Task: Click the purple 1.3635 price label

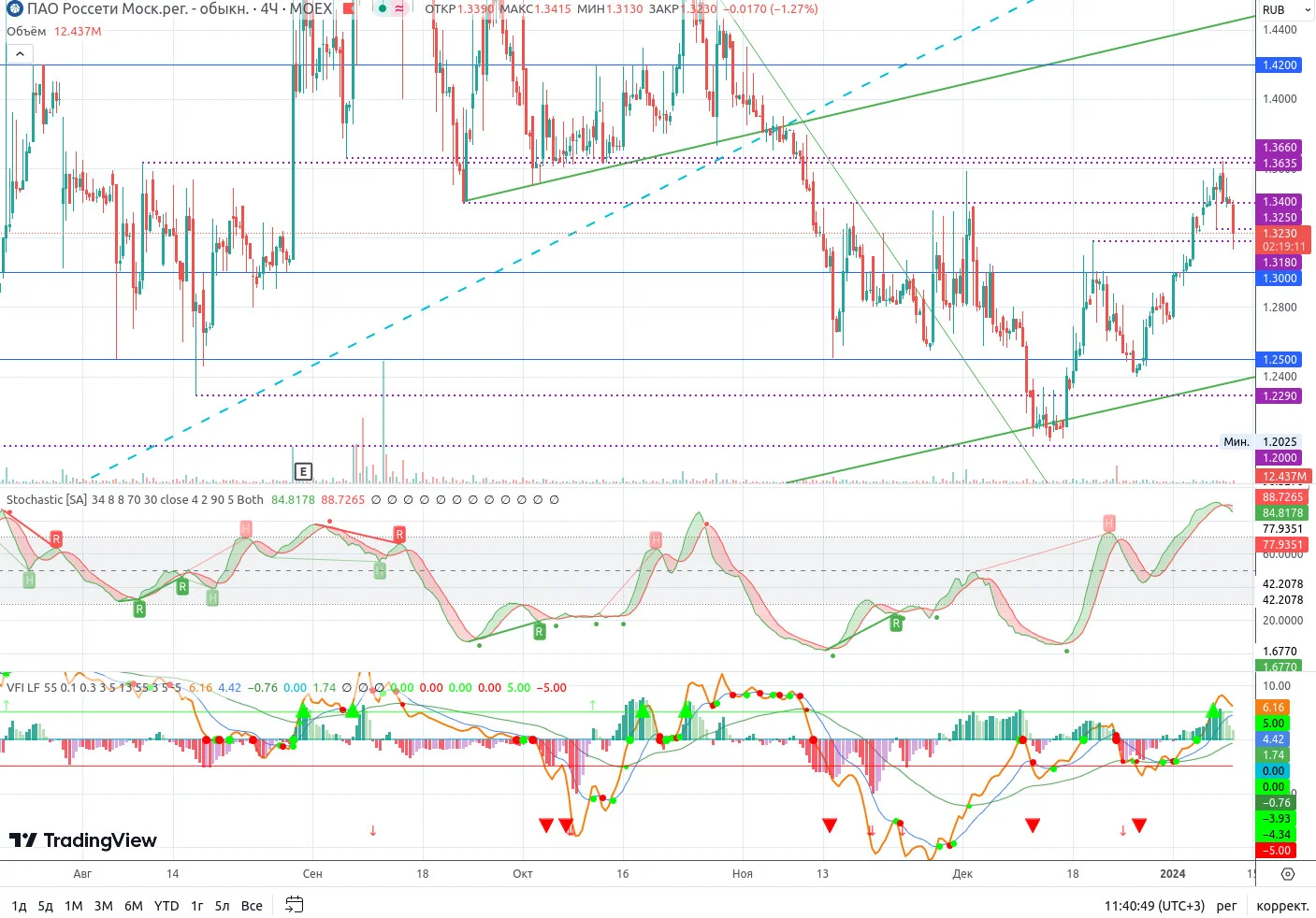Action: coord(1280,164)
